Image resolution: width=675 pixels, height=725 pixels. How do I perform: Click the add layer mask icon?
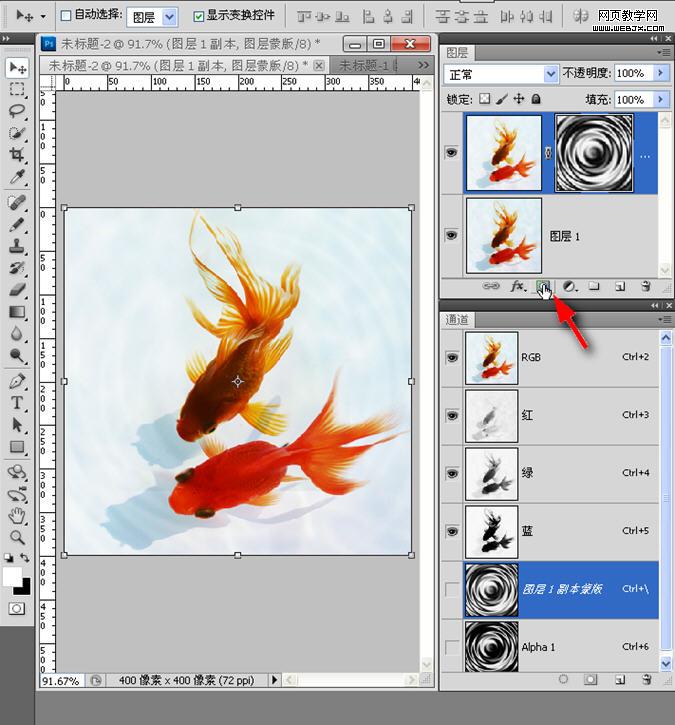543,286
